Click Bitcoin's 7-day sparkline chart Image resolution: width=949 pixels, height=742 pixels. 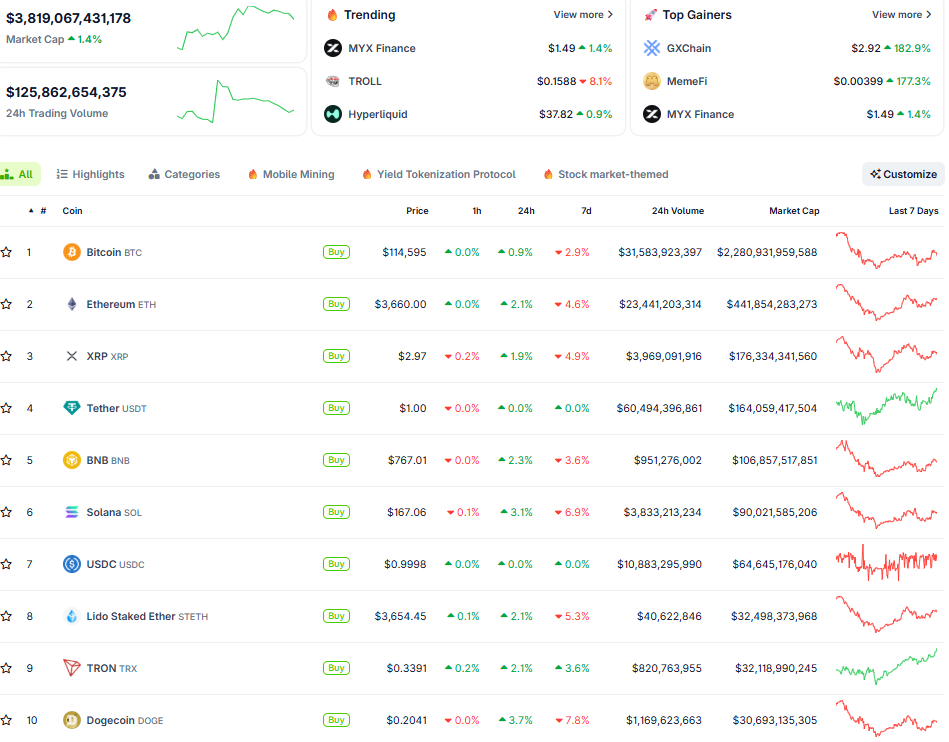click(887, 252)
